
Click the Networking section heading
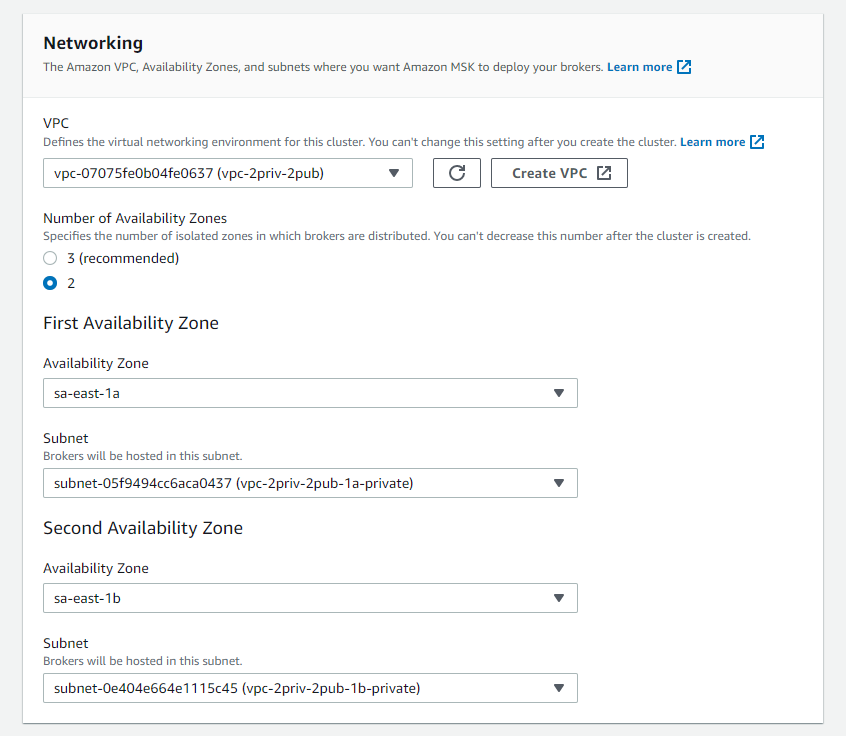coord(93,43)
